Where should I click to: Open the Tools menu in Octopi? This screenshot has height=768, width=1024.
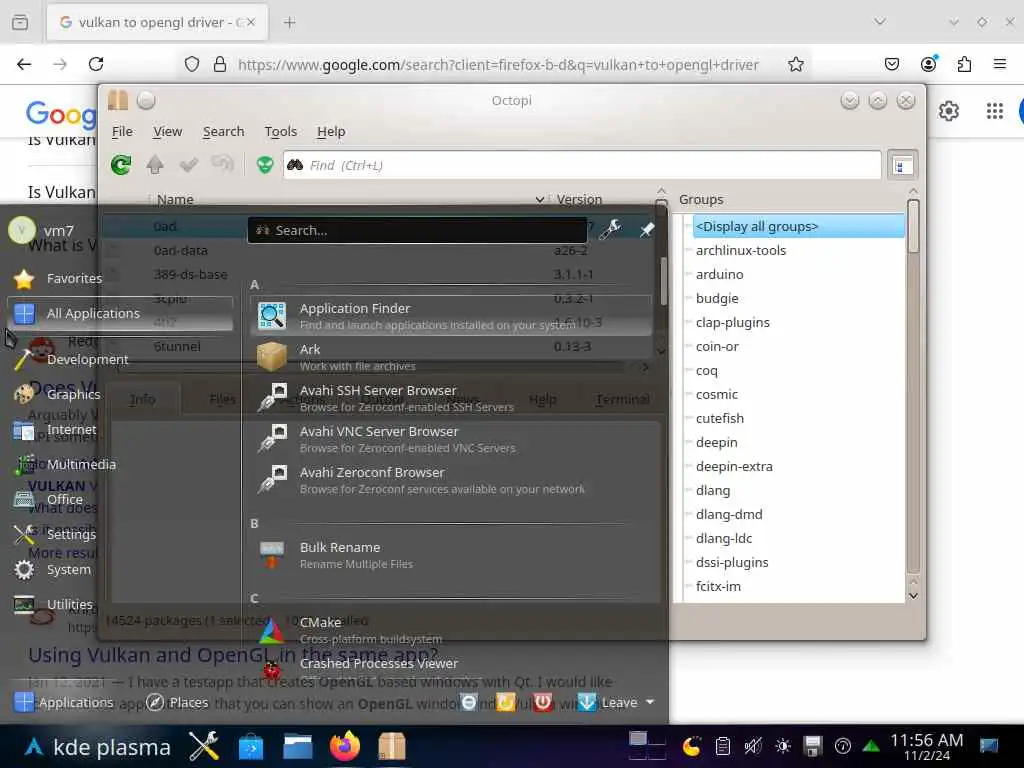pos(281,131)
